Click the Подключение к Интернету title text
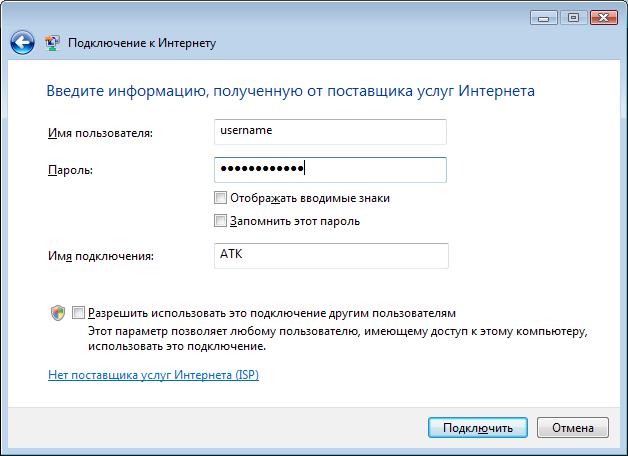This screenshot has height=456, width=628. point(142,43)
